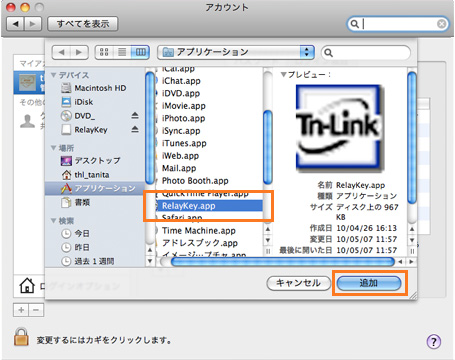The image size is (455, 360).
Task: Select iDVD.app in file list
Action: click(x=209, y=93)
